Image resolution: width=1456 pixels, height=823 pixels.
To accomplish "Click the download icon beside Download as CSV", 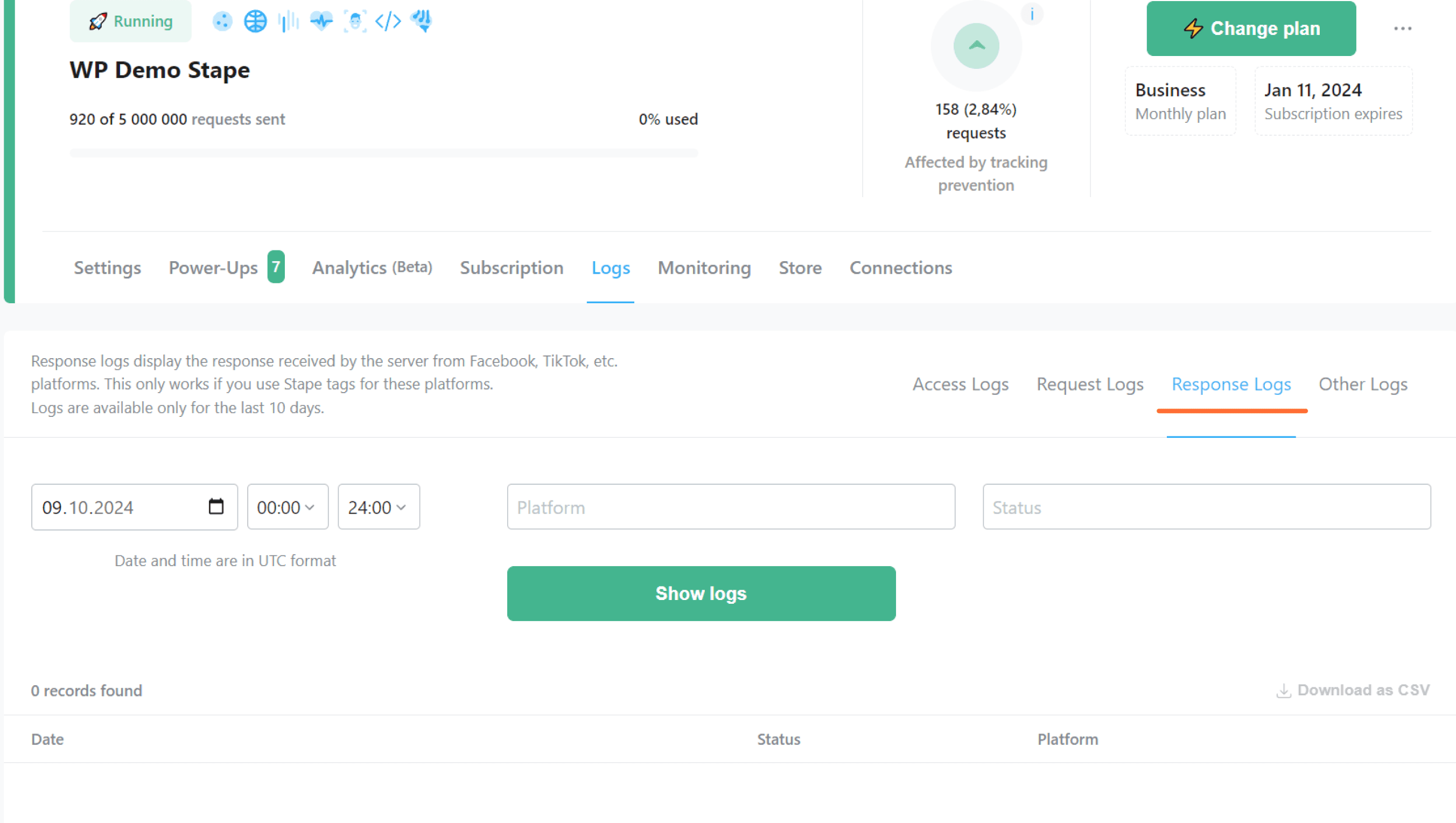I will [x=1284, y=691].
